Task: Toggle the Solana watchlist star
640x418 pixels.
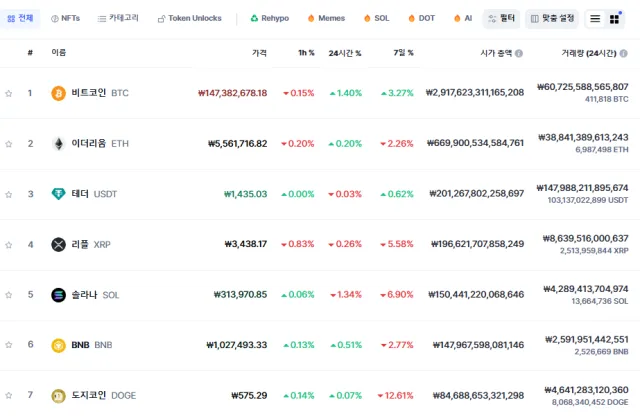Action: [9, 295]
